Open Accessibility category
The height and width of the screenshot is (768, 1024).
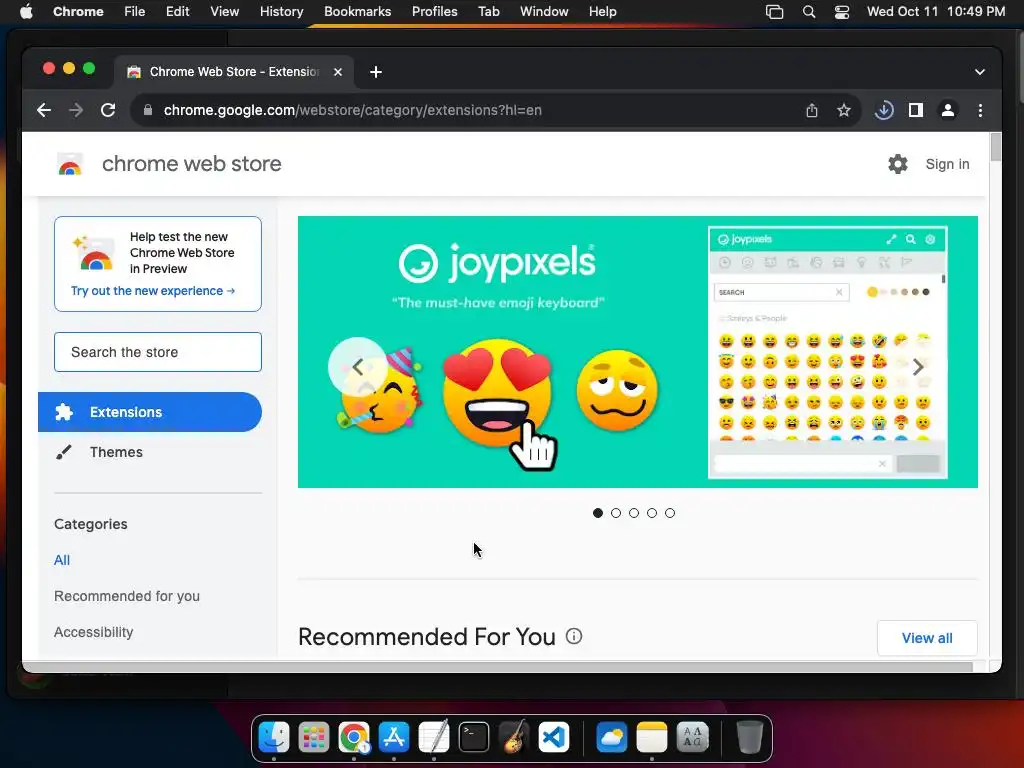pyautogui.click(x=93, y=632)
